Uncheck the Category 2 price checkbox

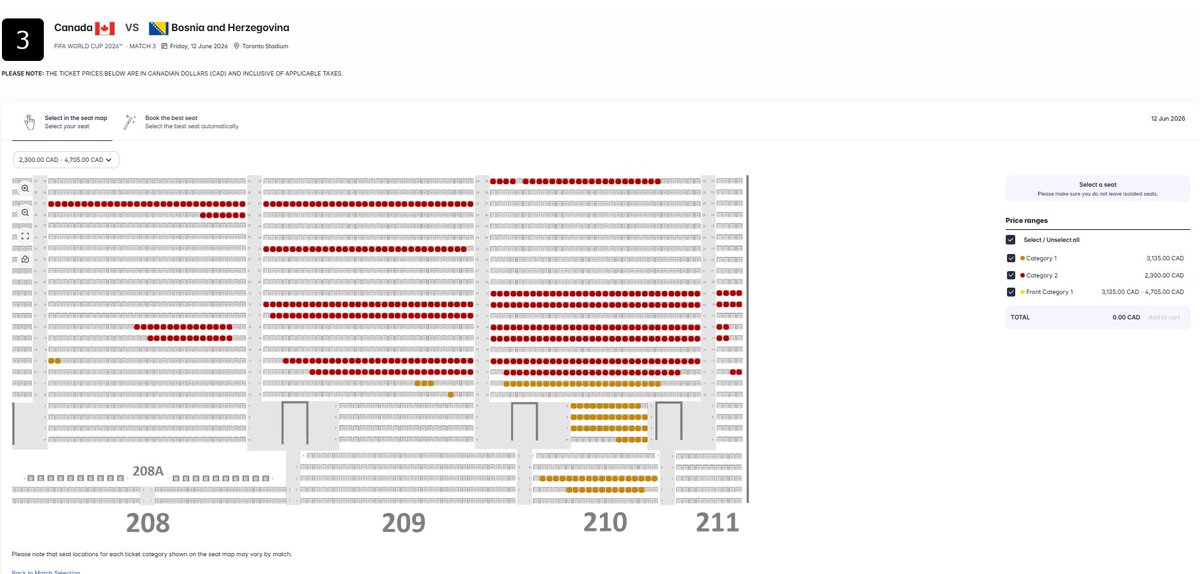click(x=1011, y=275)
